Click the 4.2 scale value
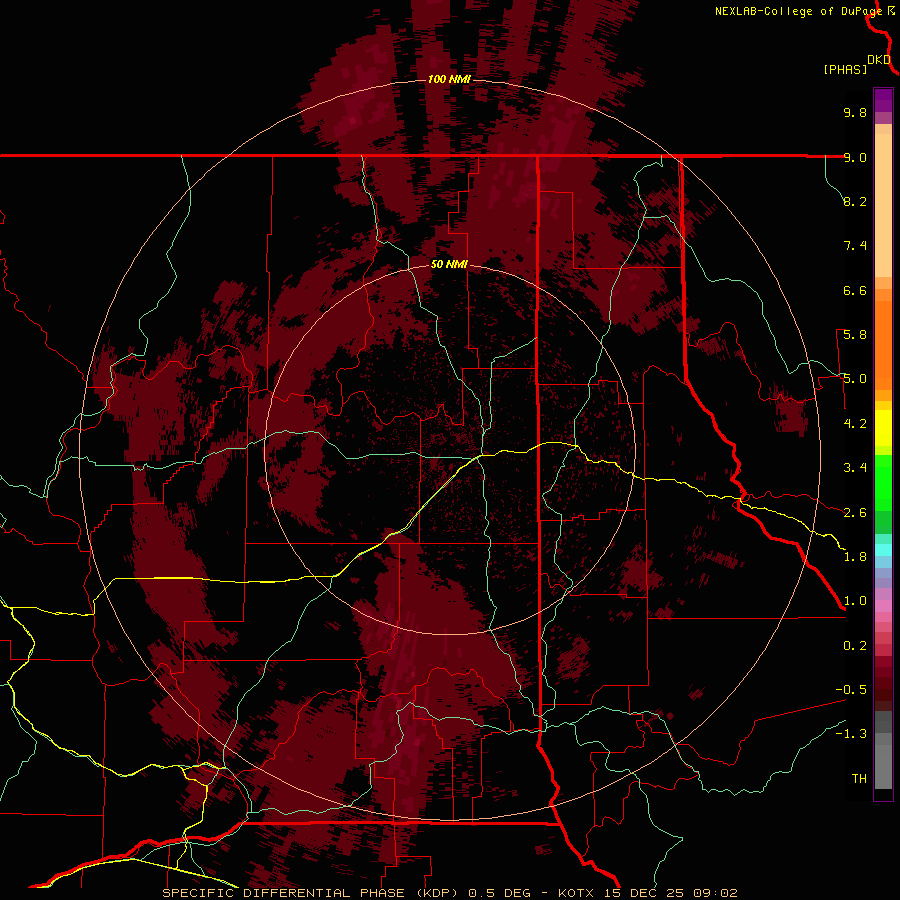900x900 pixels. click(x=855, y=424)
